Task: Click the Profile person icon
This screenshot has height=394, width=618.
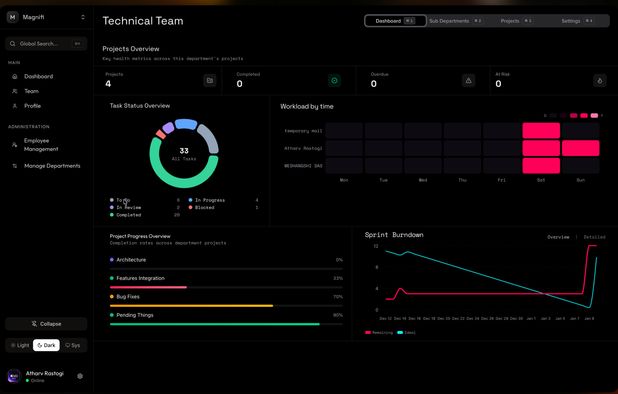Action: pos(15,106)
